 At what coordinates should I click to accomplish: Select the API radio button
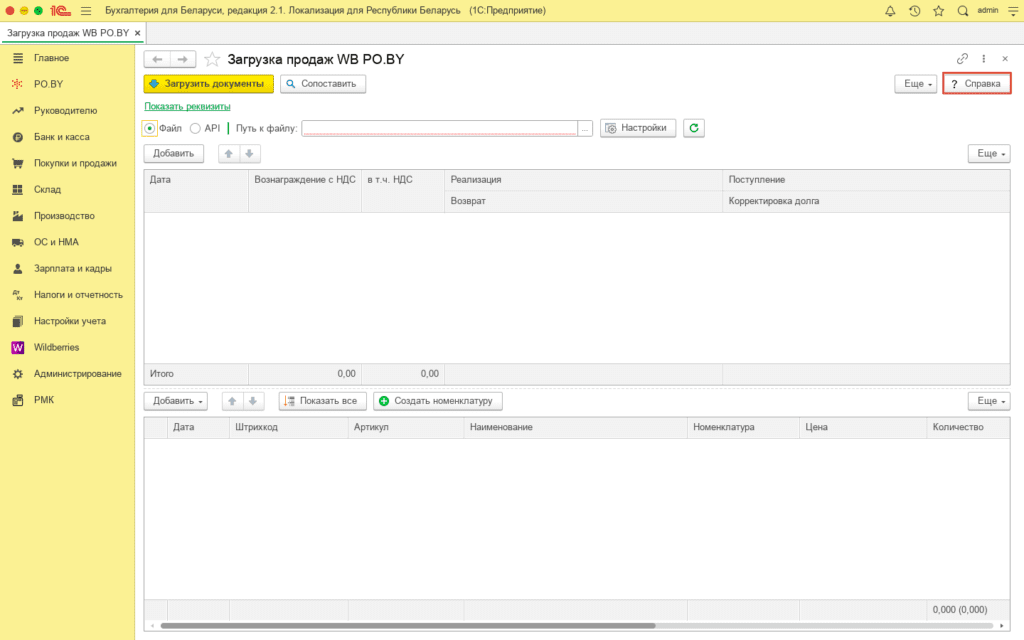tap(196, 128)
